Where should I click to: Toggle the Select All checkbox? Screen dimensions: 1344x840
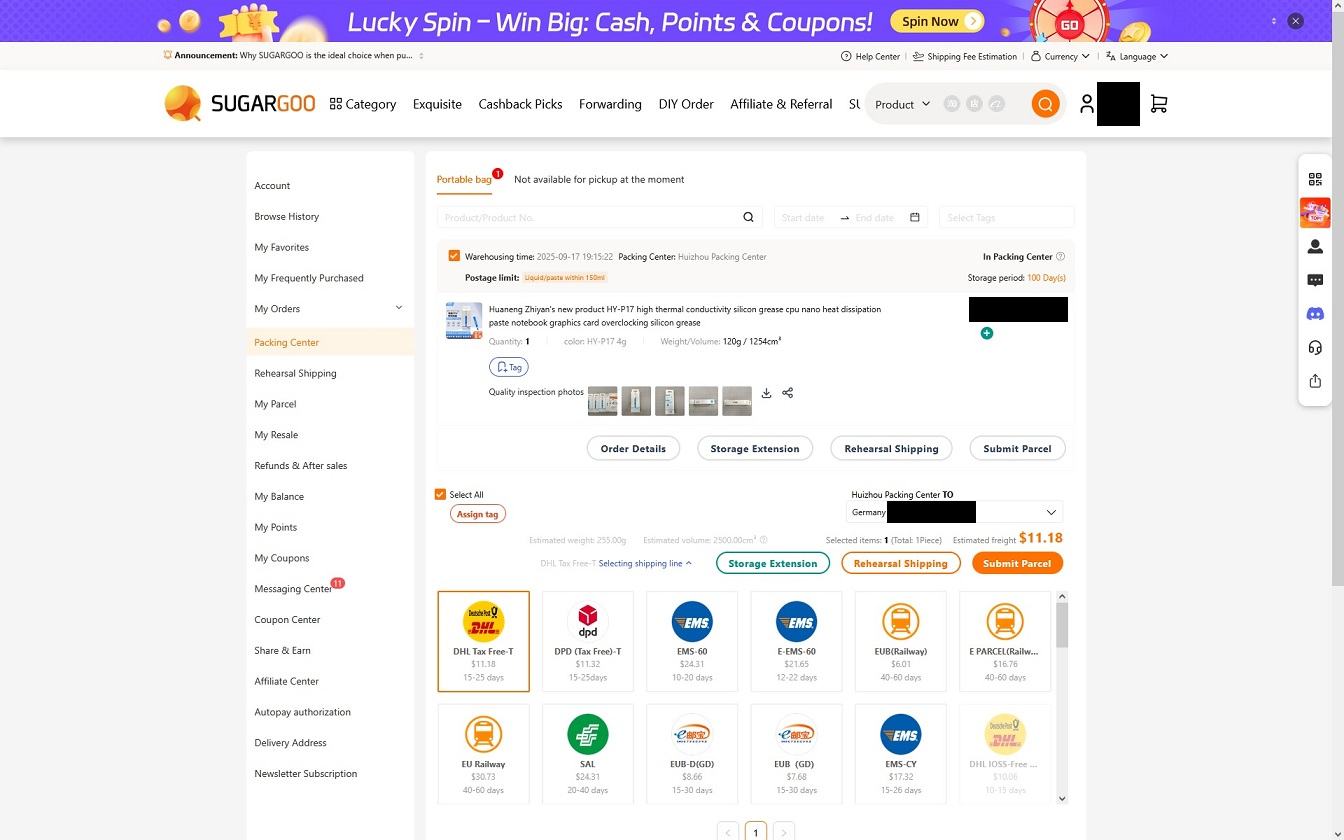click(x=440, y=494)
